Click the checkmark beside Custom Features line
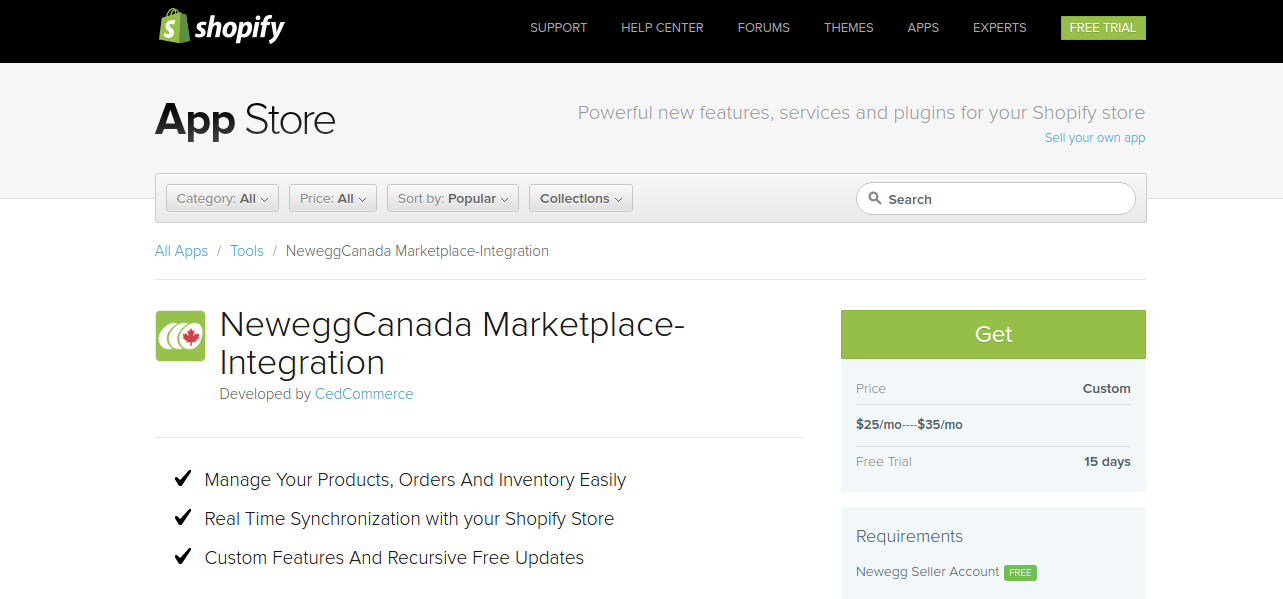 [x=183, y=556]
